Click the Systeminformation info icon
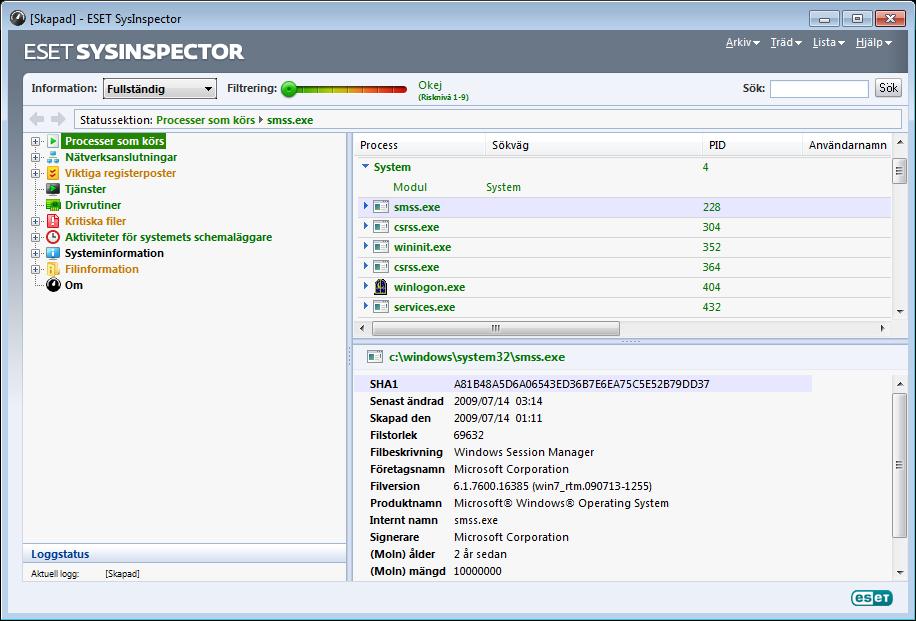The width and height of the screenshot is (916, 621). click(x=53, y=253)
